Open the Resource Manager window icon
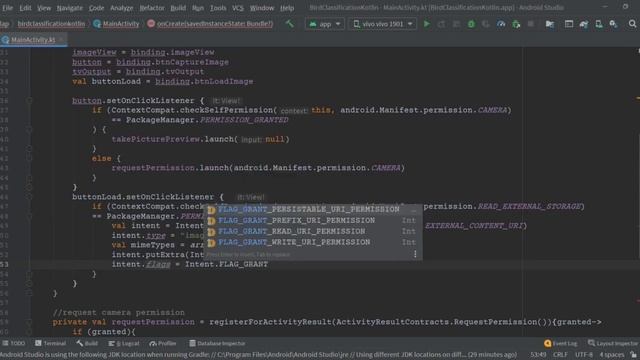 [x=569, y=24]
